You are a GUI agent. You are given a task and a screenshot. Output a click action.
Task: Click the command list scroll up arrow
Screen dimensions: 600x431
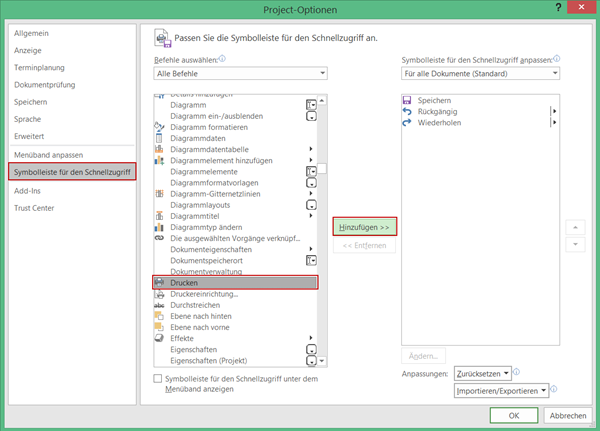322,100
